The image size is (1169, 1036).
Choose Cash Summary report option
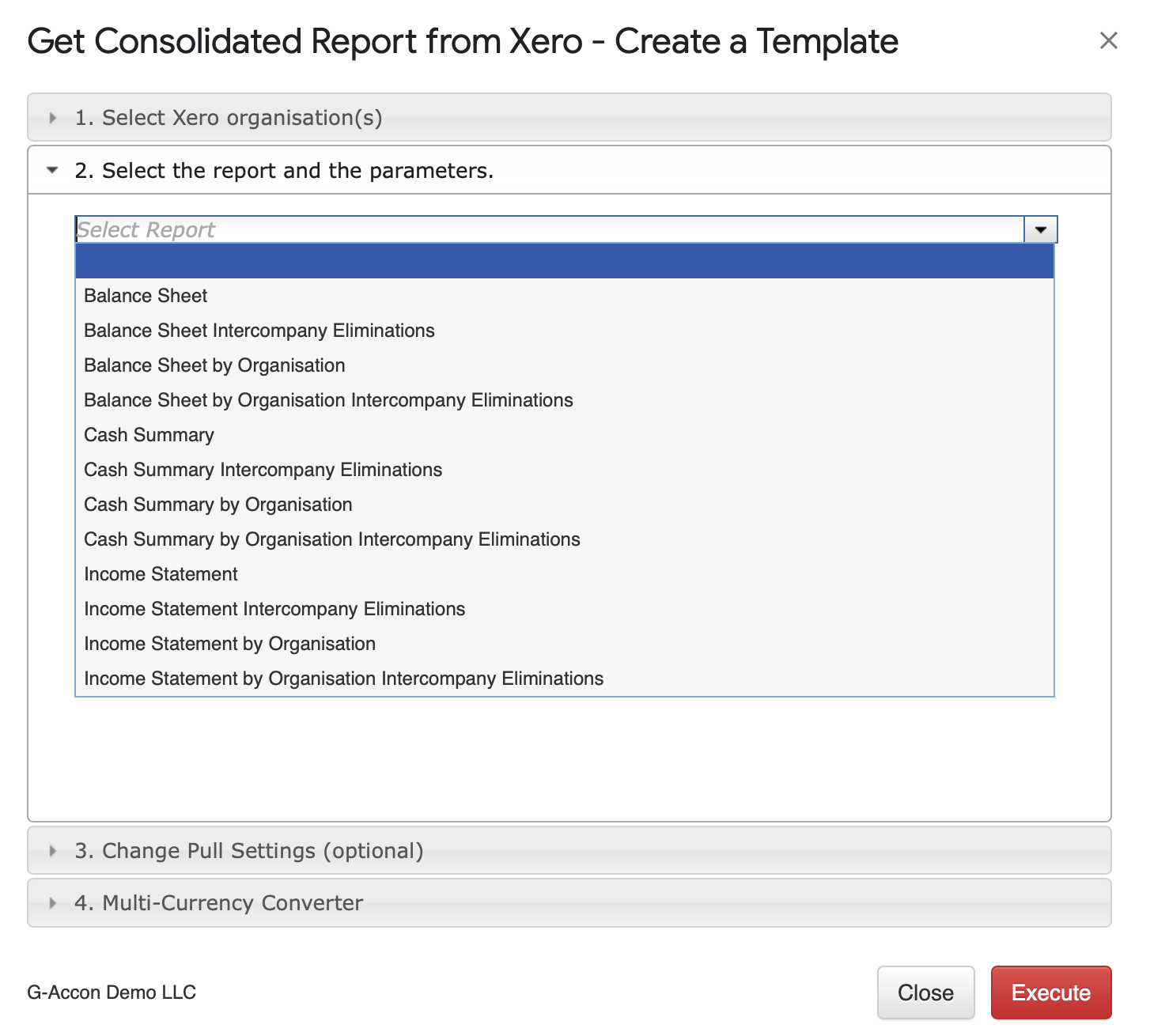(565, 435)
